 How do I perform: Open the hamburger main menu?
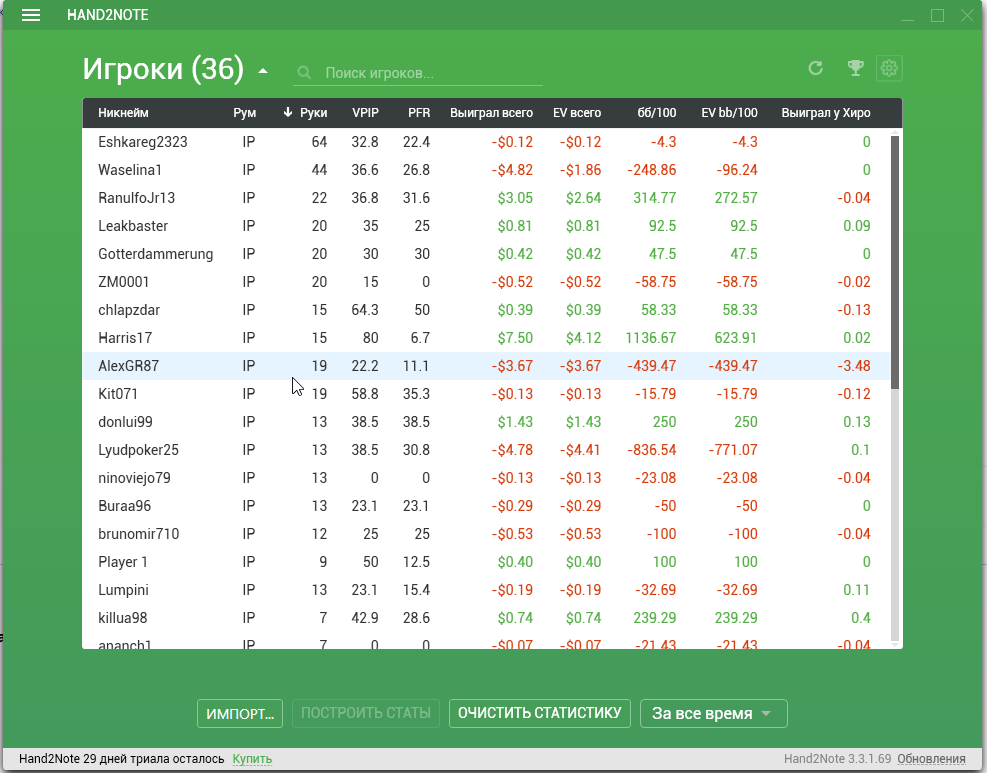pos(31,15)
